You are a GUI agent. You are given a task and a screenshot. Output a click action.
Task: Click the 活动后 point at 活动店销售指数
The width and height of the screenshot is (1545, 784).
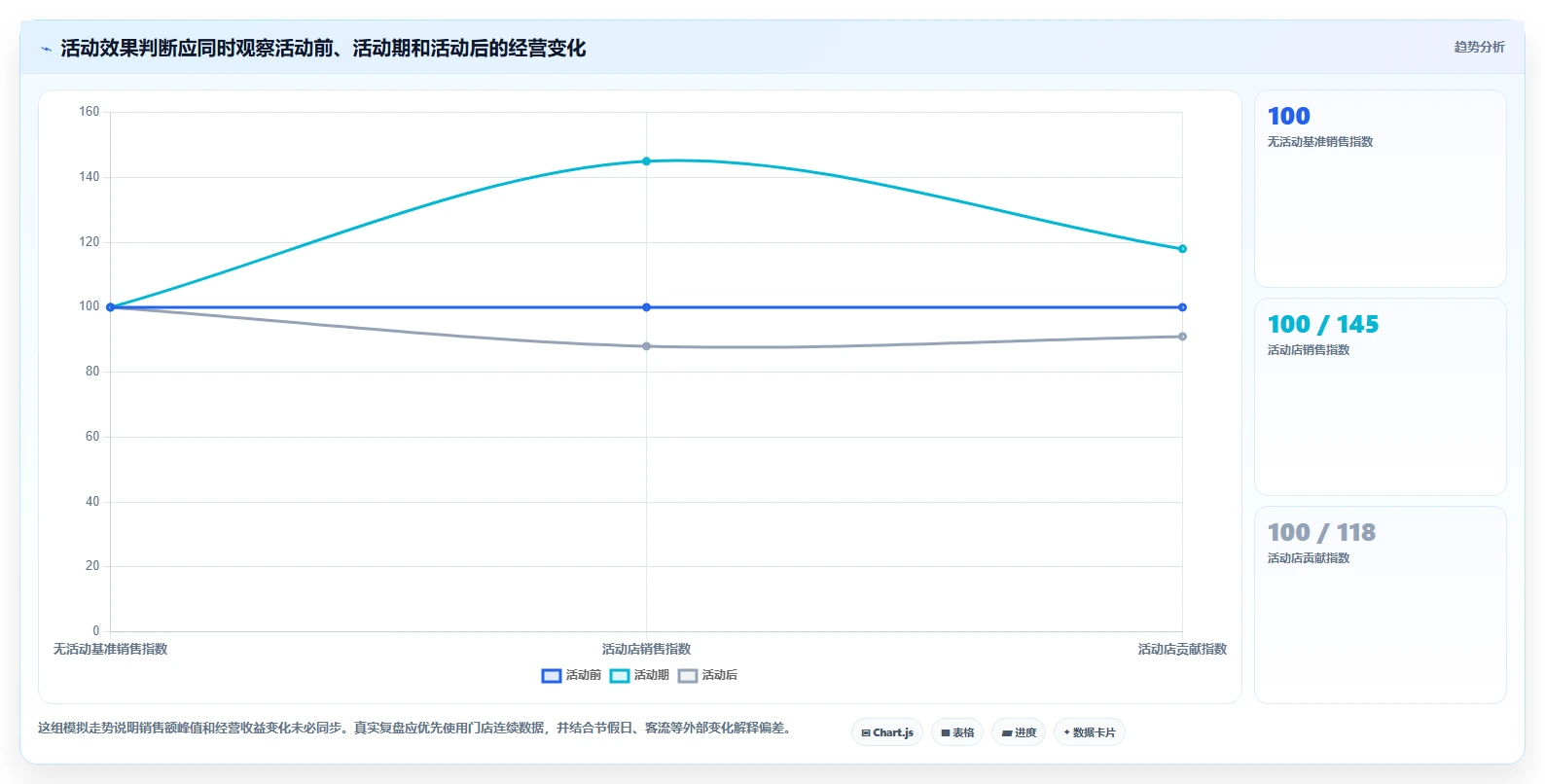(646, 346)
